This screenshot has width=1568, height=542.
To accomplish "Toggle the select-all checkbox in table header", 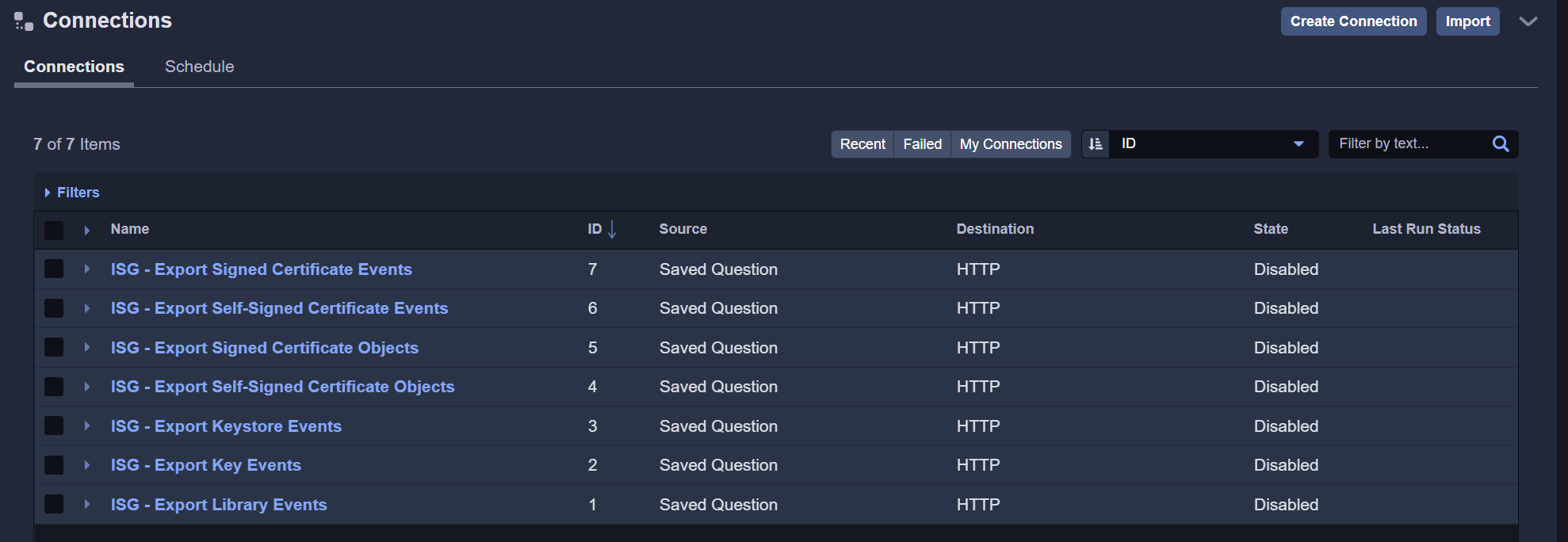I will pos(54,230).
